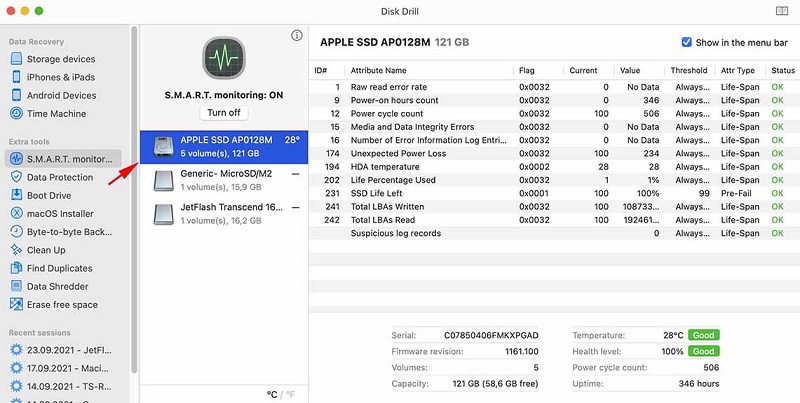
Task: Sort by Status column header
Action: pyautogui.click(x=783, y=70)
